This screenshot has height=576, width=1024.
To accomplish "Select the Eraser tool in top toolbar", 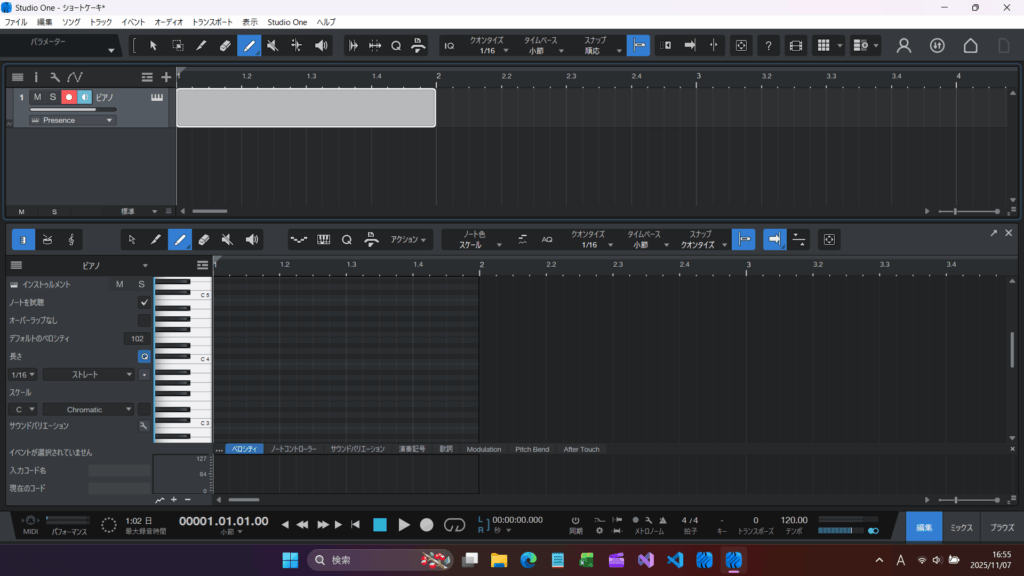I will 225,46.
